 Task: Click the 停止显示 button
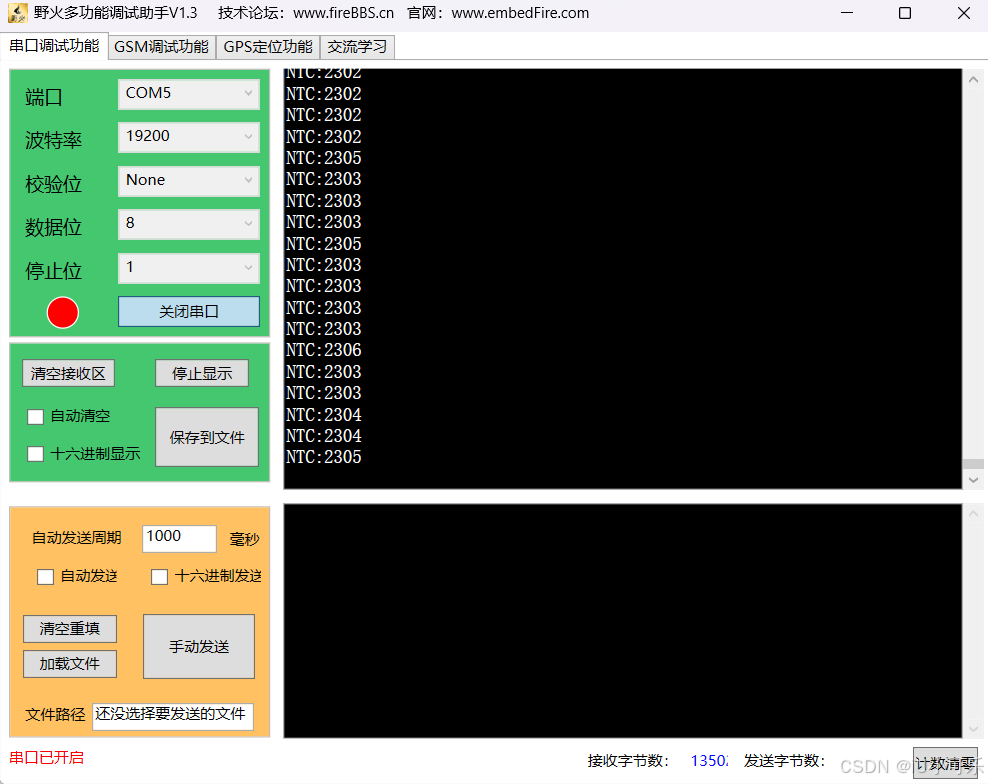(202, 373)
